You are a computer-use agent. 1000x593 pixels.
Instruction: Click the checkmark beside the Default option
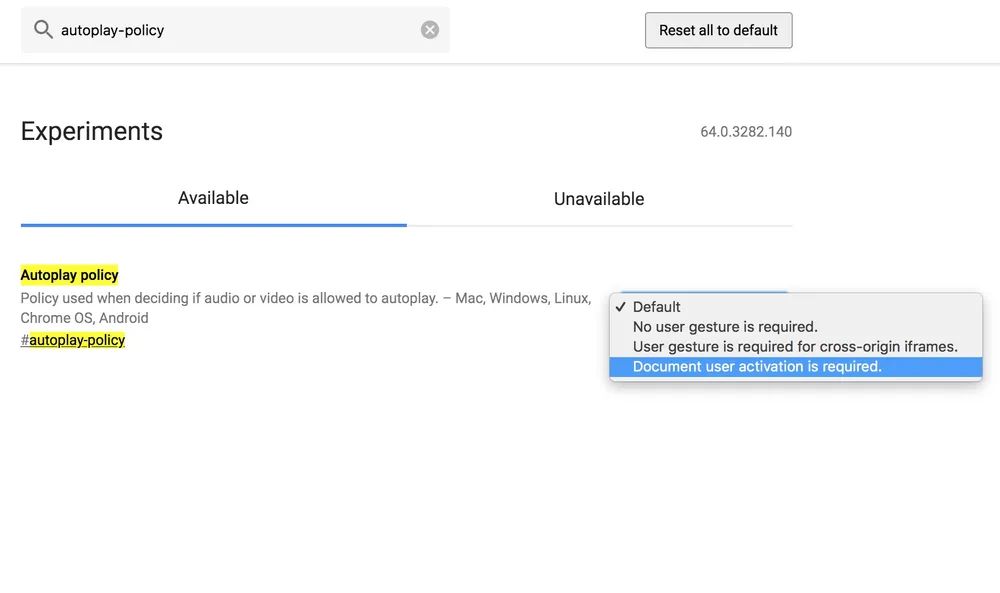coord(621,307)
